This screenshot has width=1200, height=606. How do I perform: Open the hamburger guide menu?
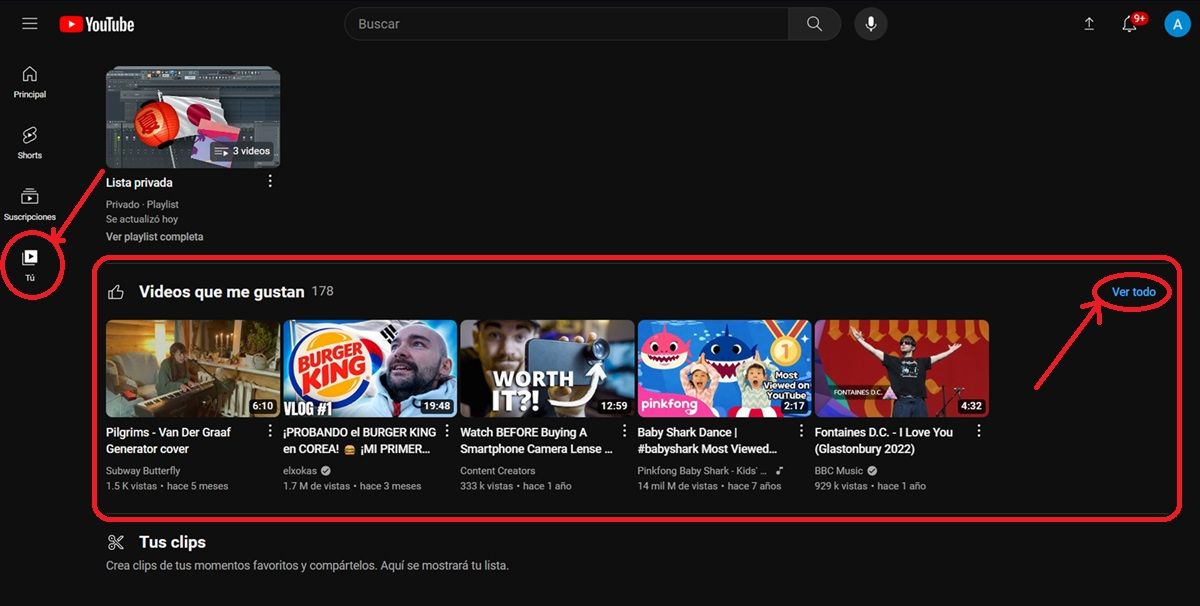click(30, 23)
